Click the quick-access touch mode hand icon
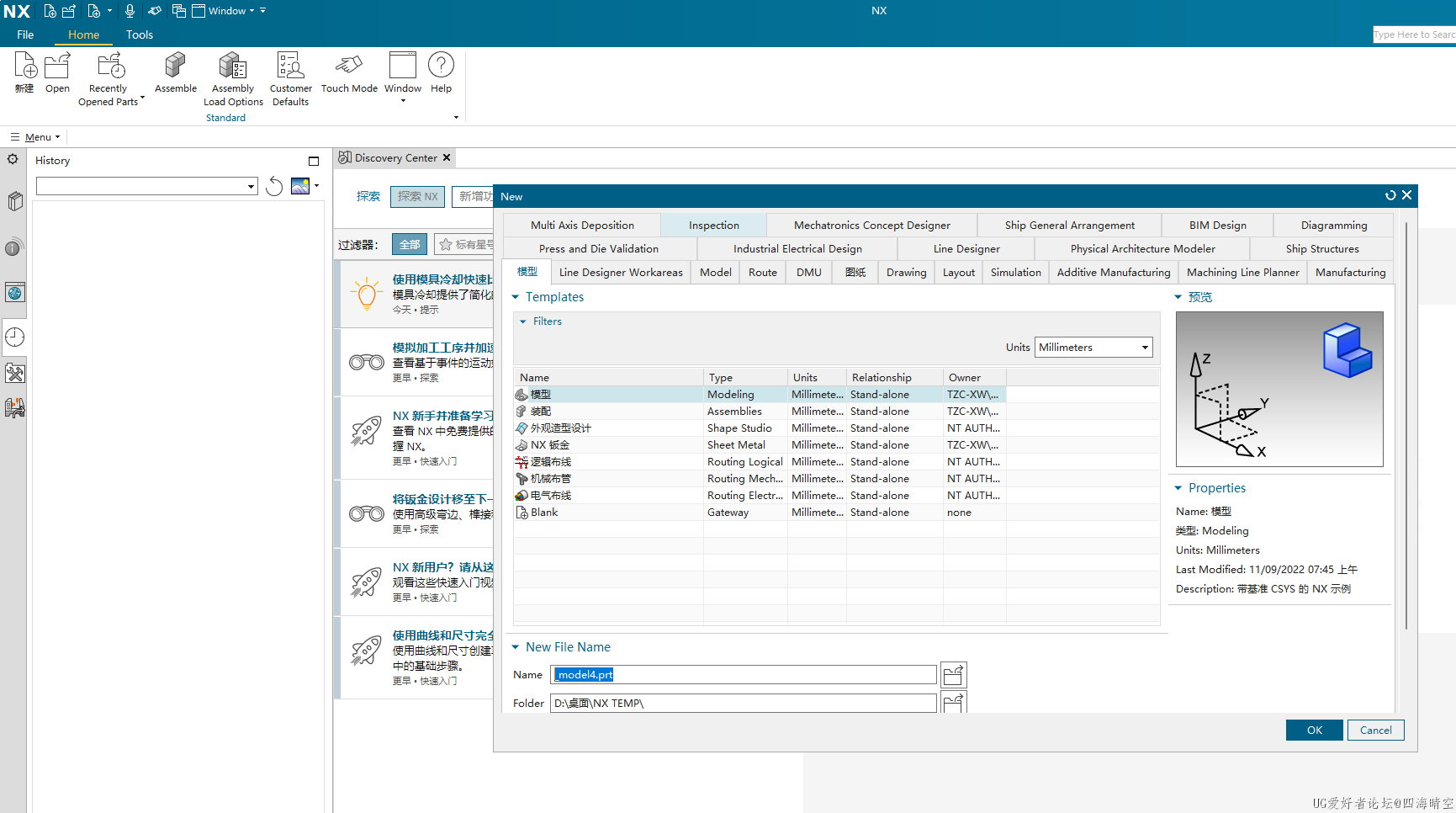1456x813 pixels. coord(155,11)
